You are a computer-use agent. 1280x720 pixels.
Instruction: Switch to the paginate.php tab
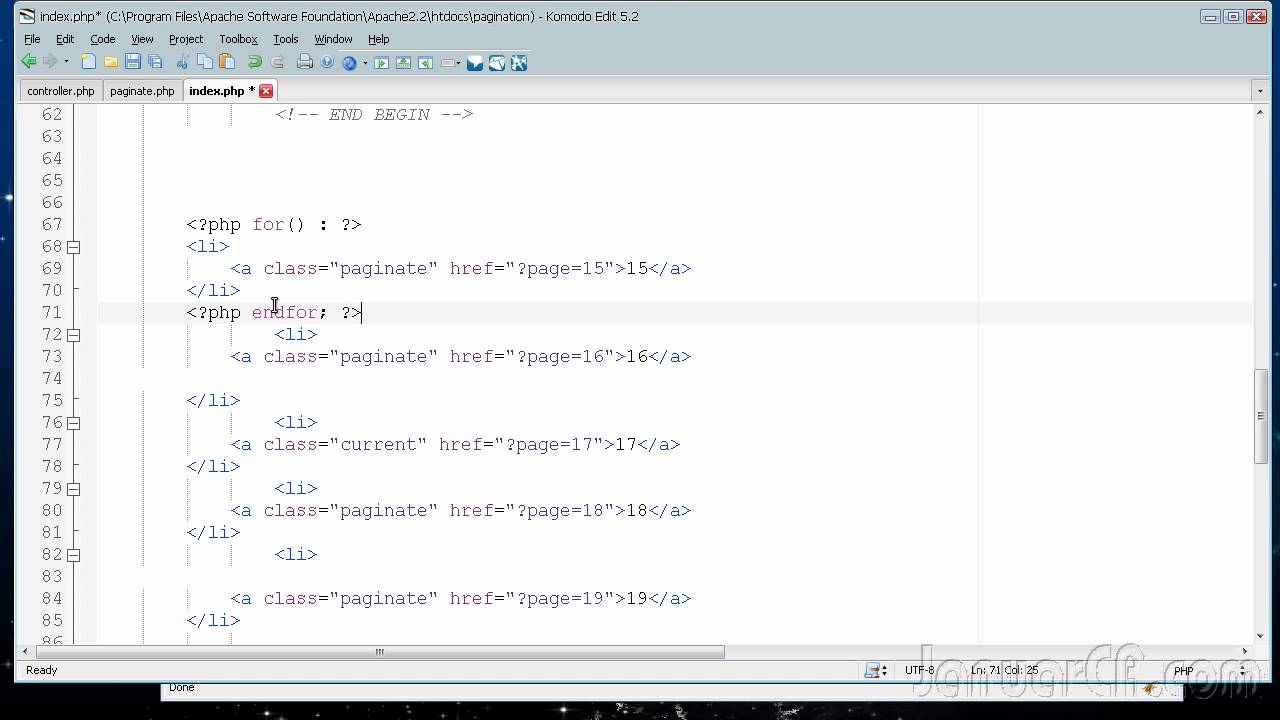(x=142, y=91)
